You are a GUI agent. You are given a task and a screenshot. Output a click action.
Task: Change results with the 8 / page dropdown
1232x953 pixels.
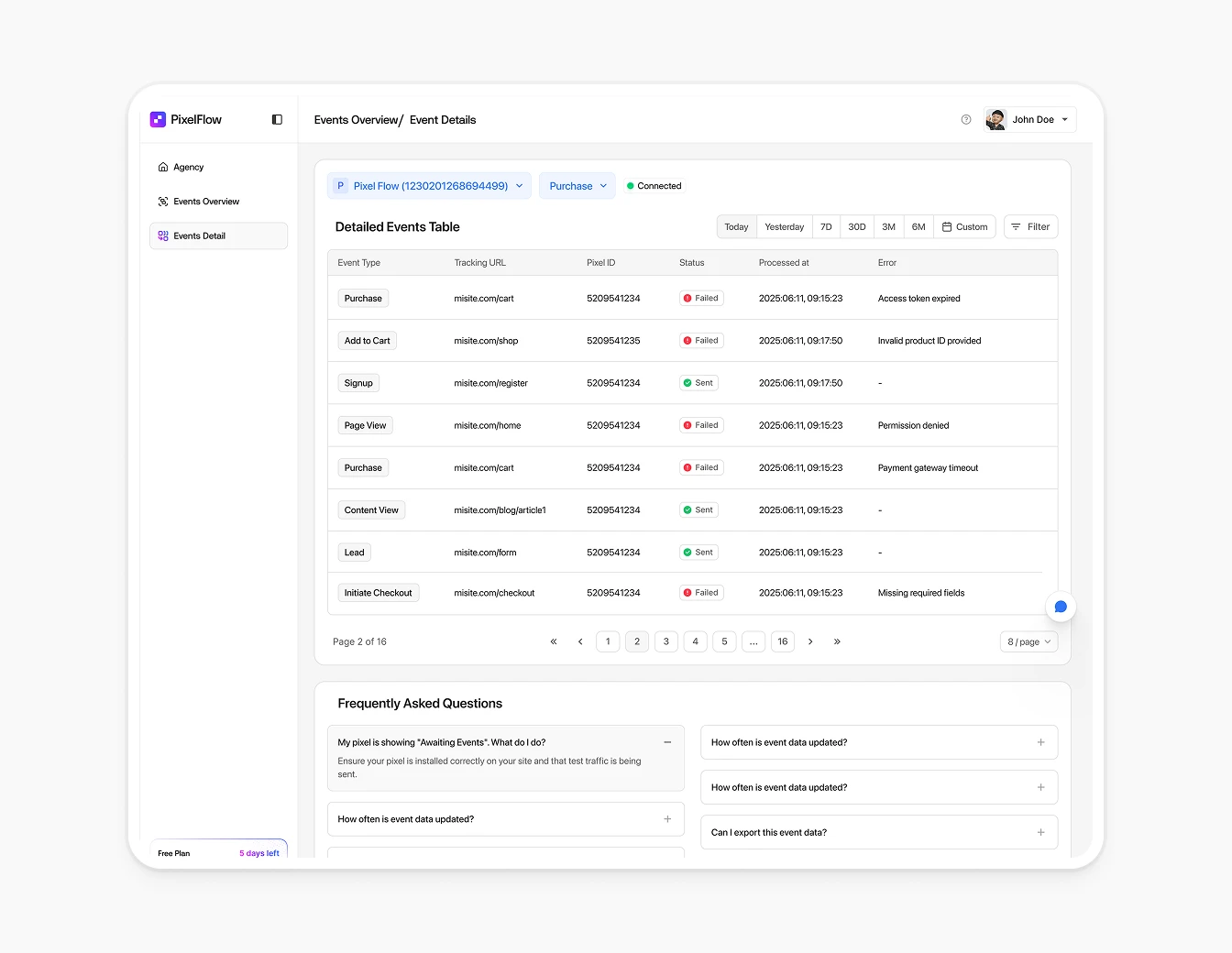point(1028,641)
